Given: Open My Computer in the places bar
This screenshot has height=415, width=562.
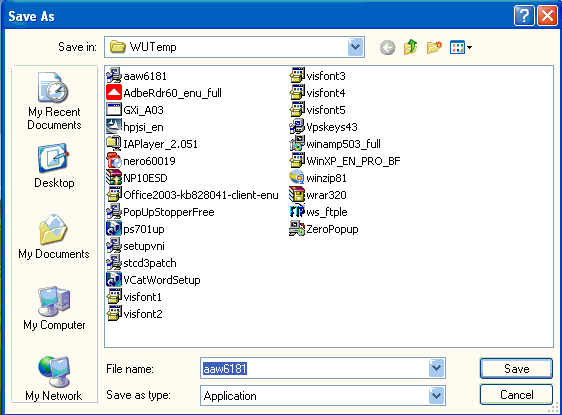Looking at the screenshot, I should 54,308.
